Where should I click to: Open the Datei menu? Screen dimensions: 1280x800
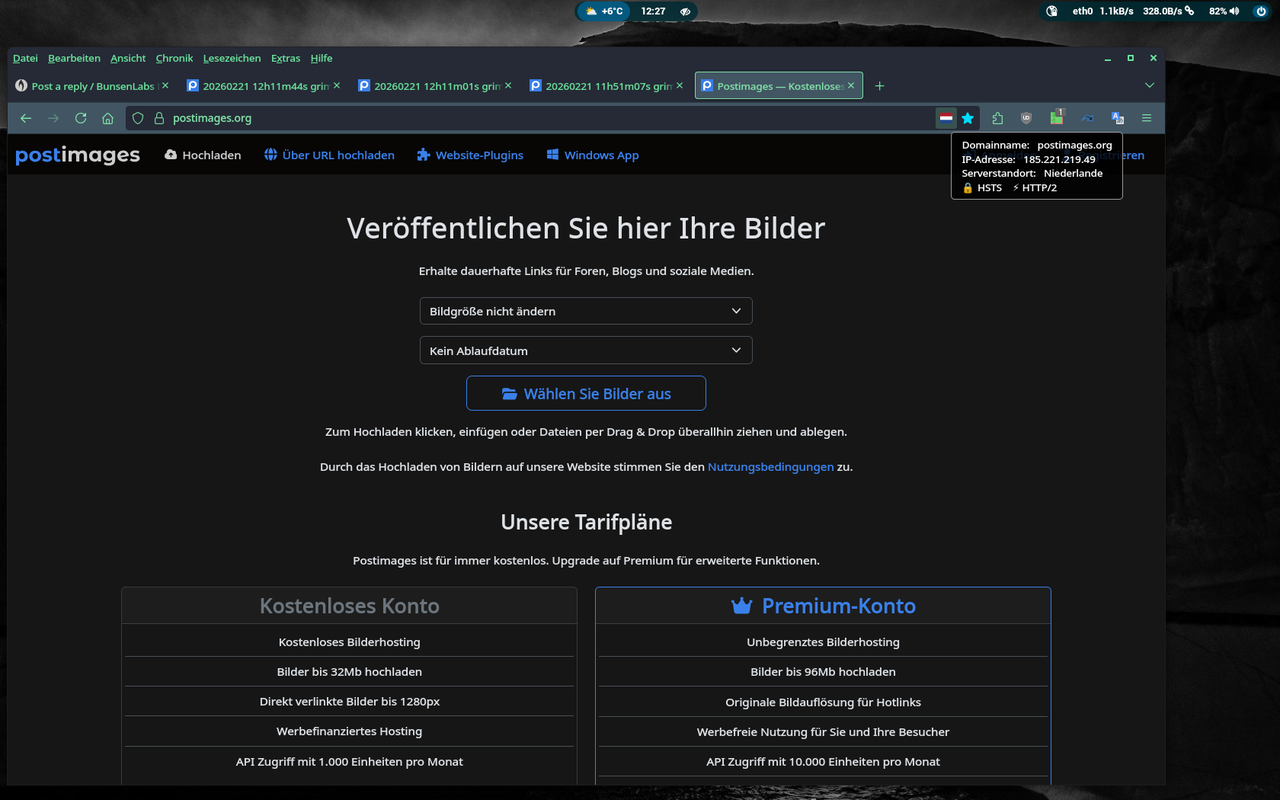coord(25,58)
